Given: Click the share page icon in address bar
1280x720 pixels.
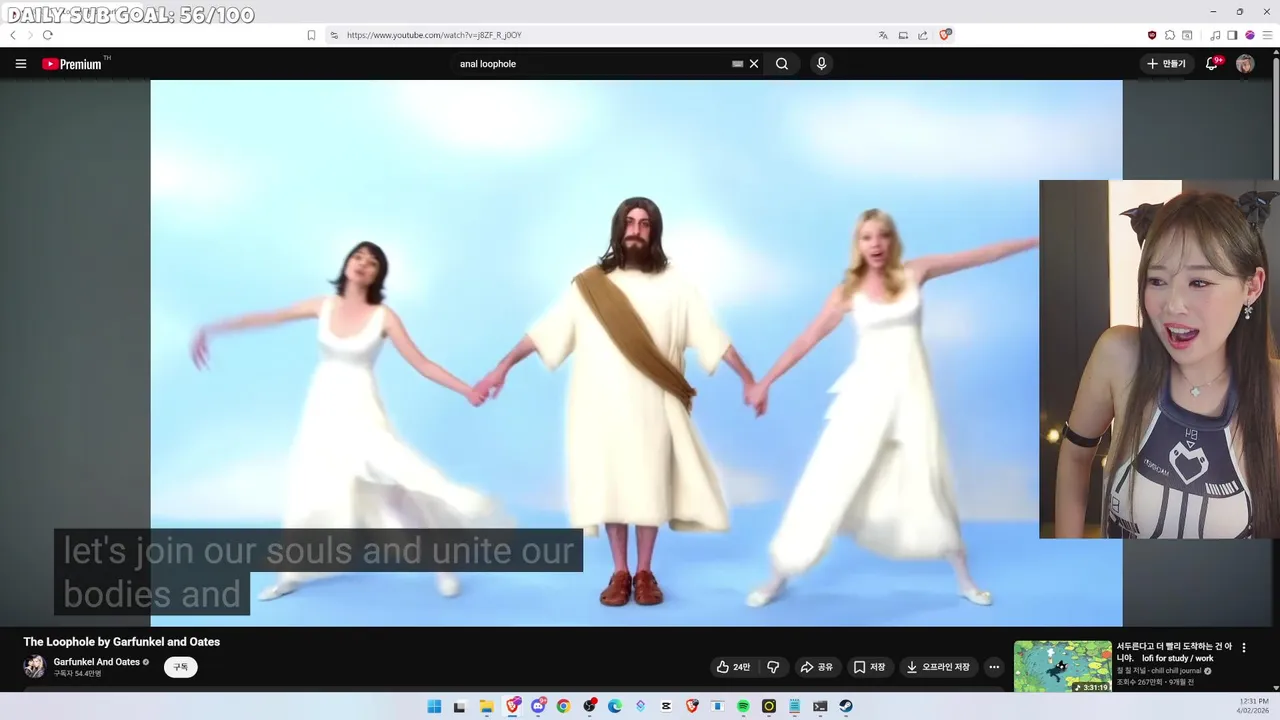Looking at the screenshot, I should pyautogui.click(x=922, y=35).
